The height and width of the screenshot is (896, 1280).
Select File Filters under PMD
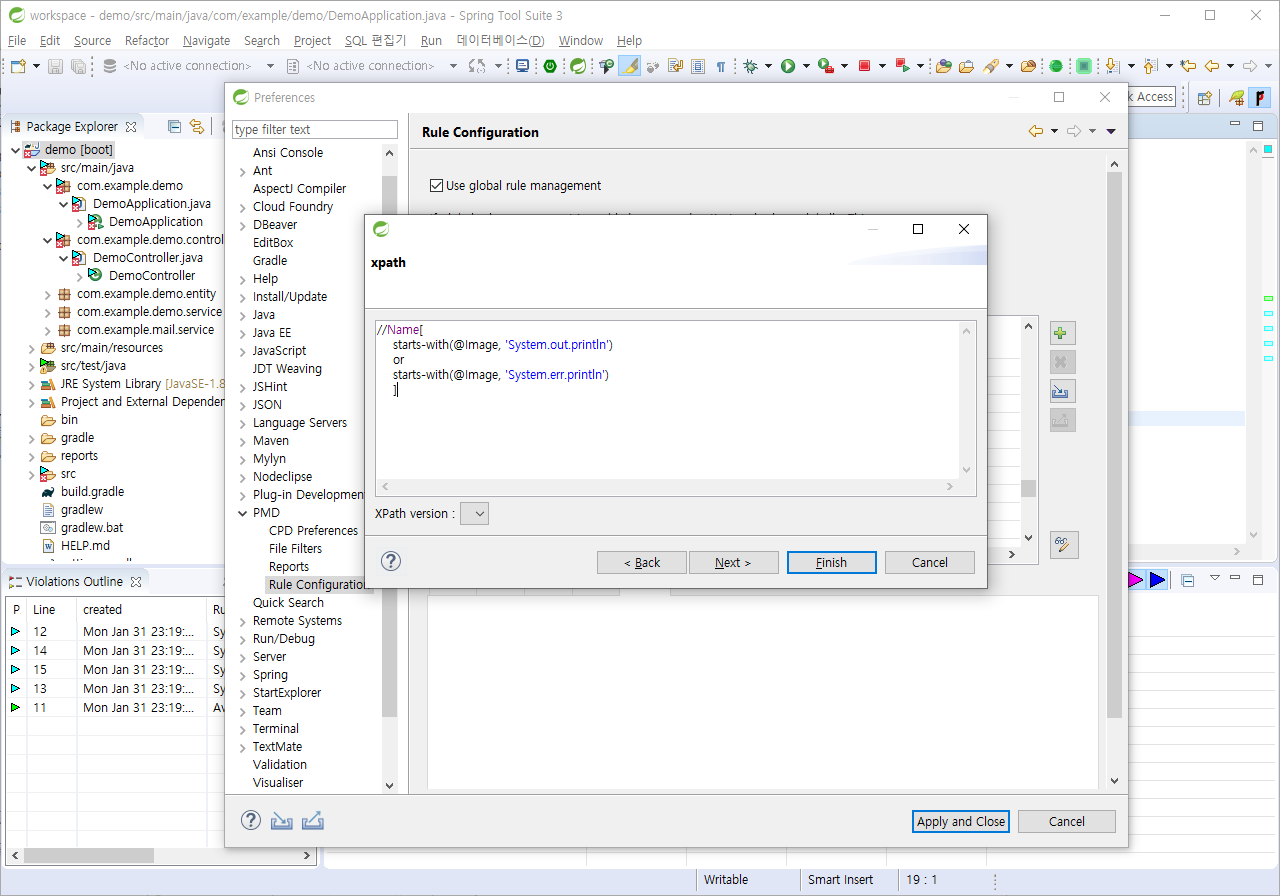click(x=295, y=549)
